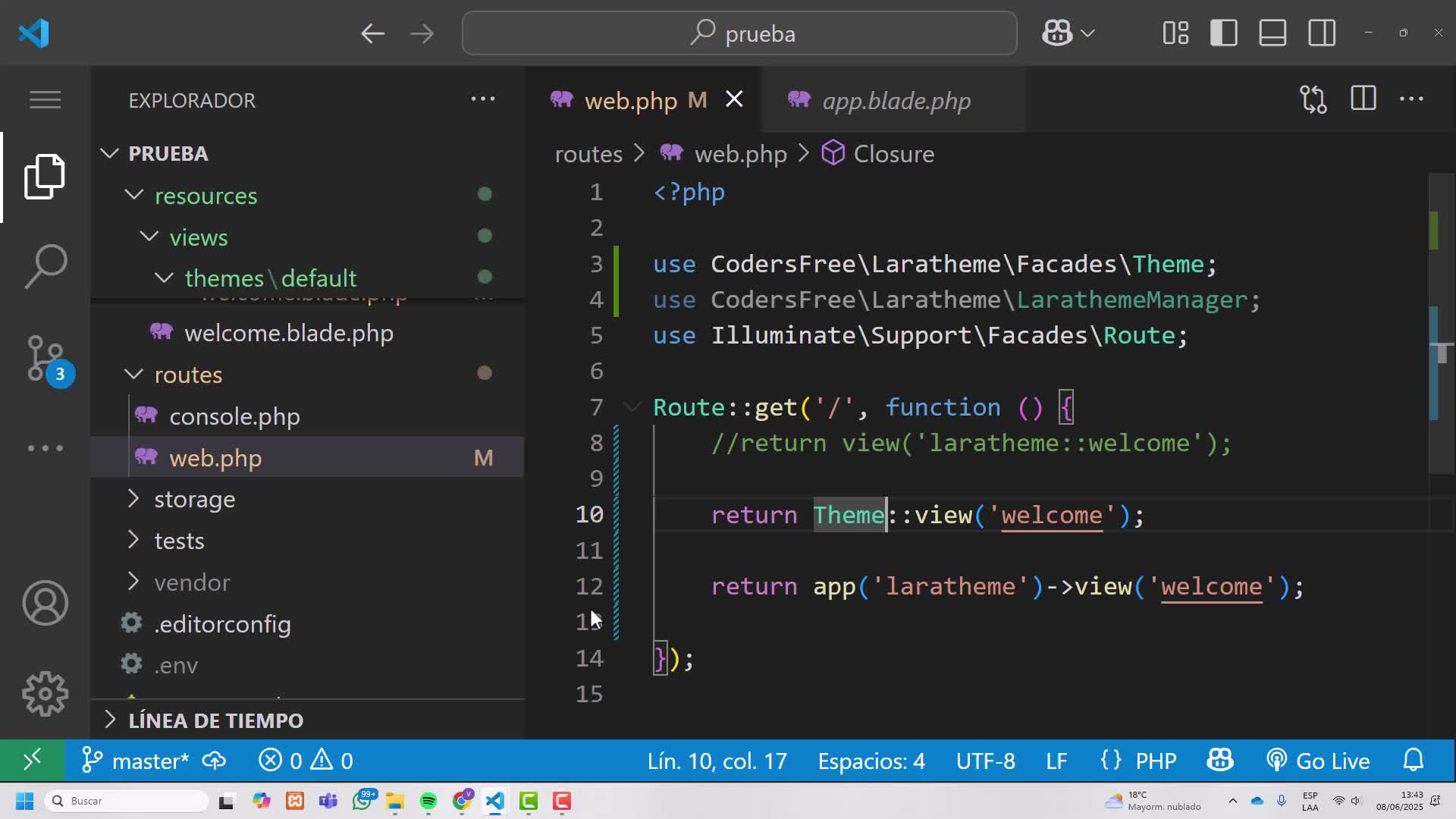Open WhatsApp from the taskbar
Screen dimensions: 1456x819
[362, 801]
